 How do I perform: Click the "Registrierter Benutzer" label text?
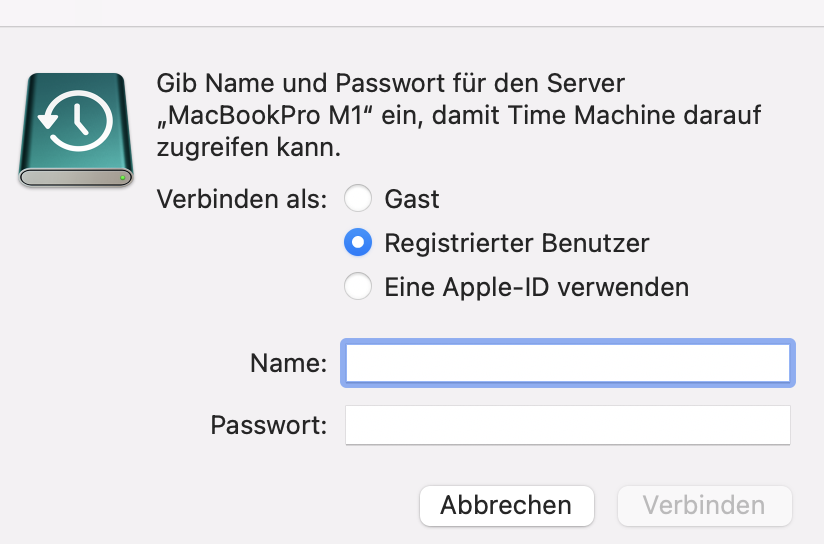(x=517, y=243)
